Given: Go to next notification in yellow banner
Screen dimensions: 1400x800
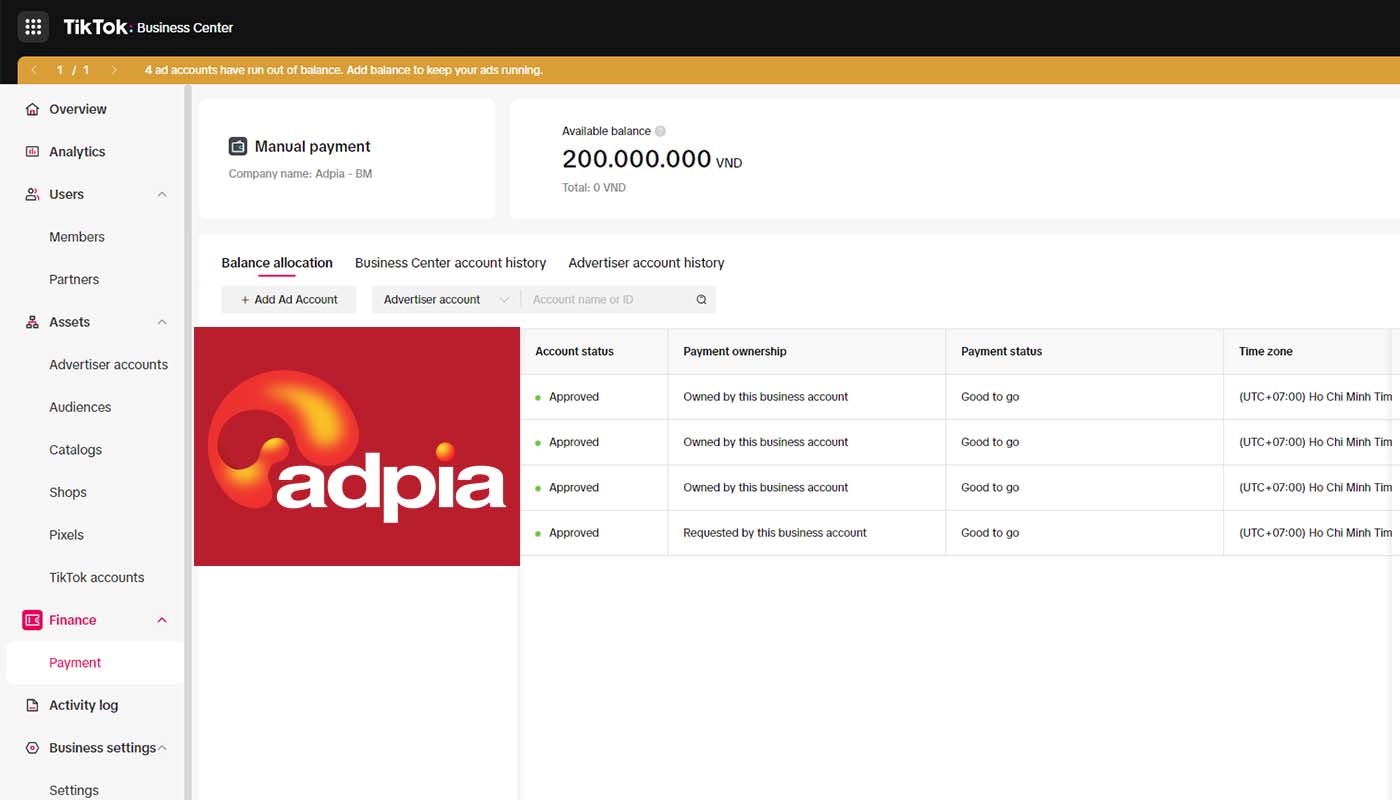Looking at the screenshot, I should point(114,70).
